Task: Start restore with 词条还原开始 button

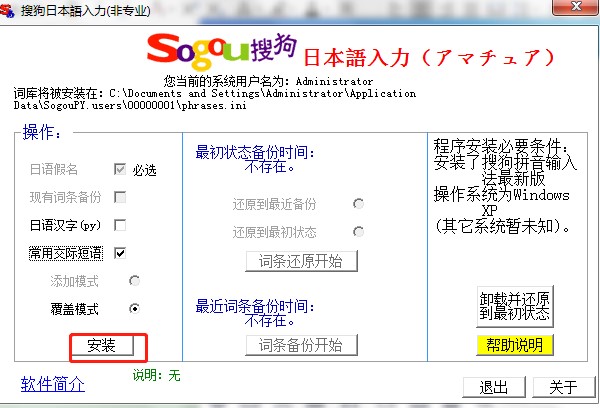Action: [300, 261]
